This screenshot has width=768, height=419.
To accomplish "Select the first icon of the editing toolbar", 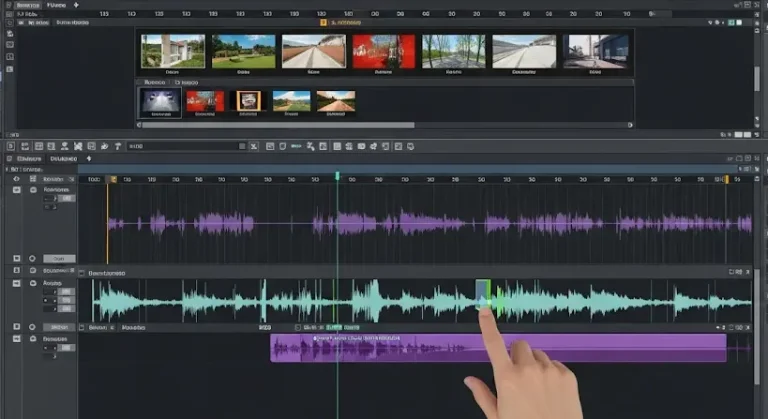I will tap(11, 146).
